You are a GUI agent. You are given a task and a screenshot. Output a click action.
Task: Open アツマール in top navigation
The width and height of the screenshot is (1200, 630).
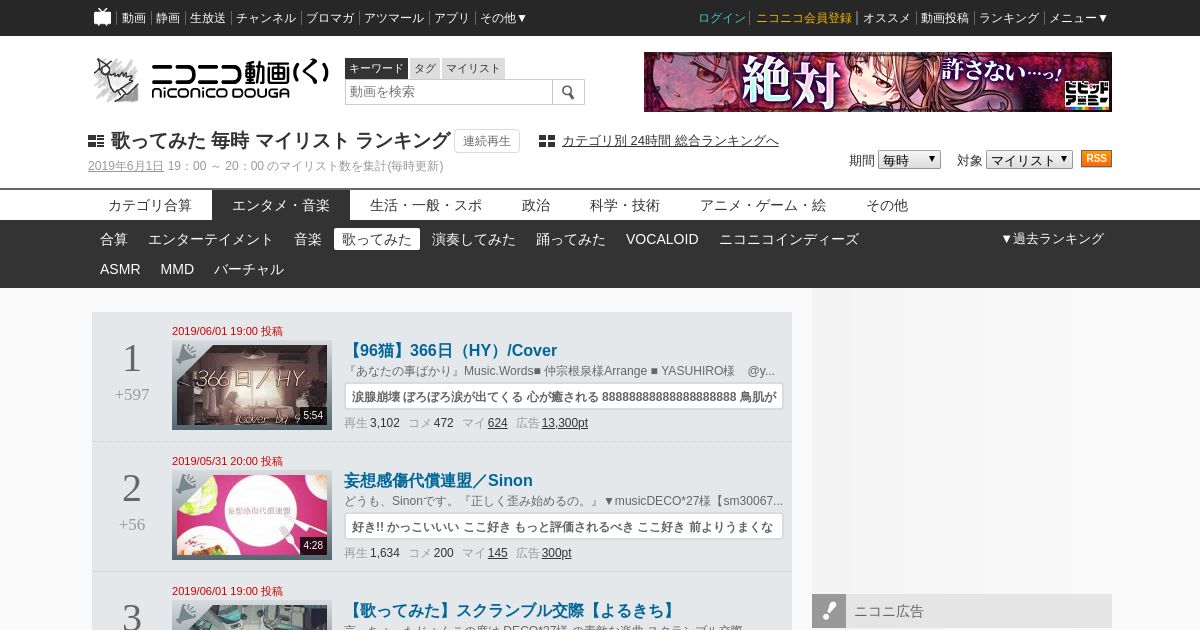coord(394,18)
